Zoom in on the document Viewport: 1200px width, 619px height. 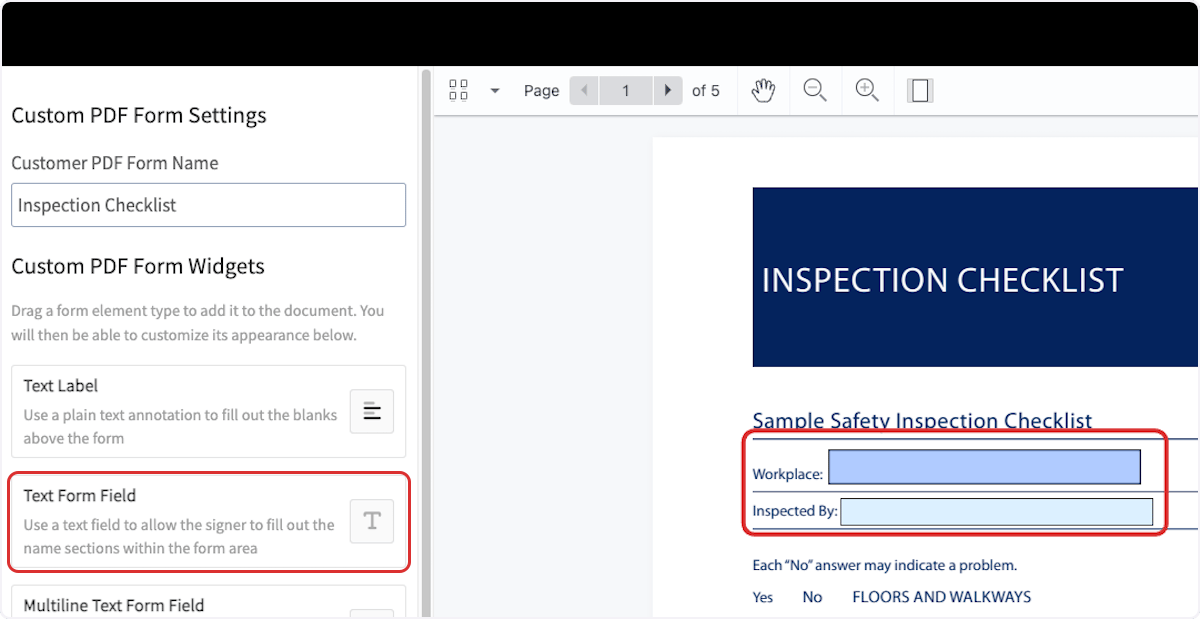[867, 91]
